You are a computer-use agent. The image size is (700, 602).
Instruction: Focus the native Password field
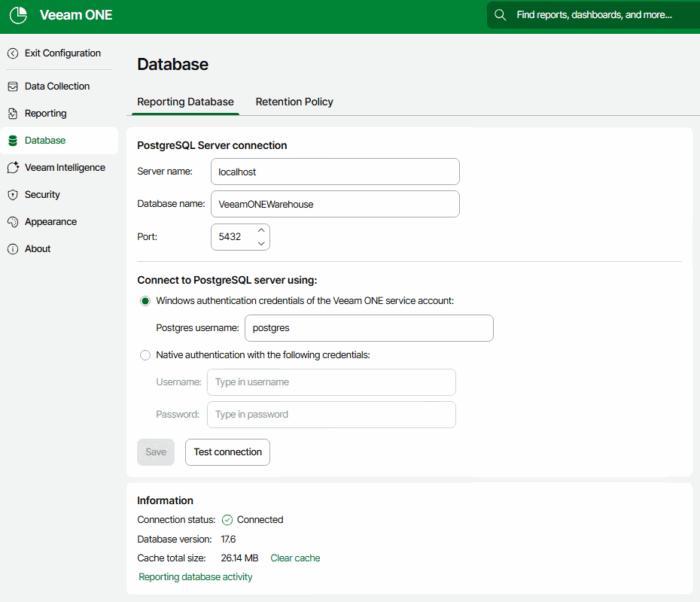[331, 414]
